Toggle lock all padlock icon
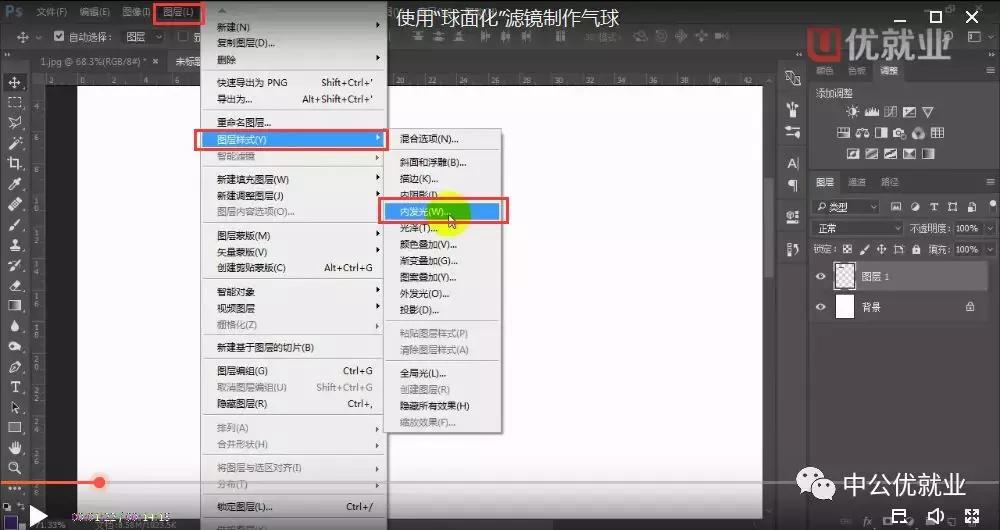Image resolution: width=1000 pixels, height=530 pixels. pyautogui.click(x=916, y=249)
